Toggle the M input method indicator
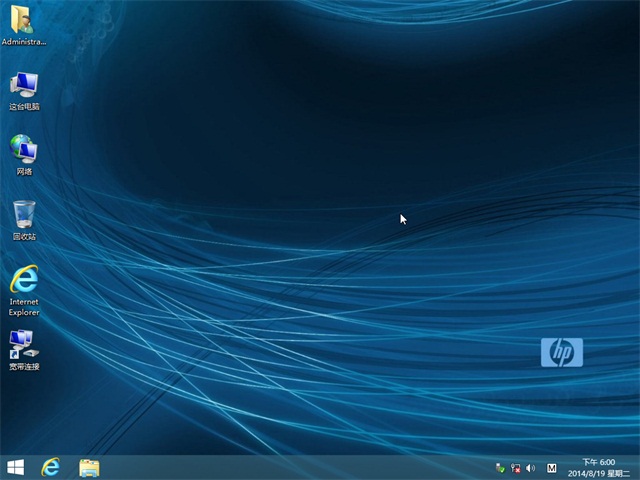The width and height of the screenshot is (640, 480). (551, 468)
